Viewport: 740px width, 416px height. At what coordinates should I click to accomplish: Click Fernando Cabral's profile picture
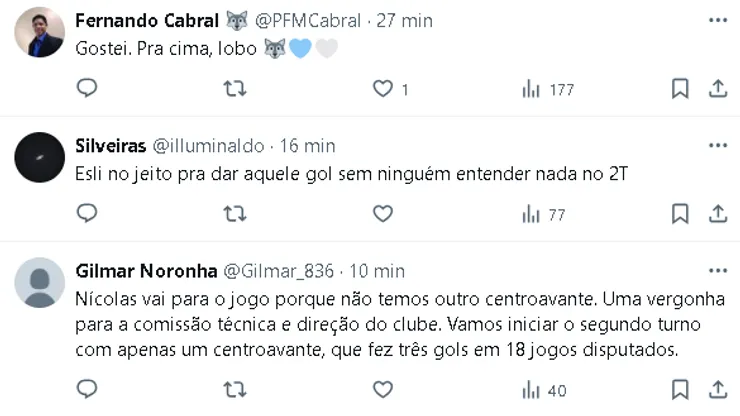(40, 33)
